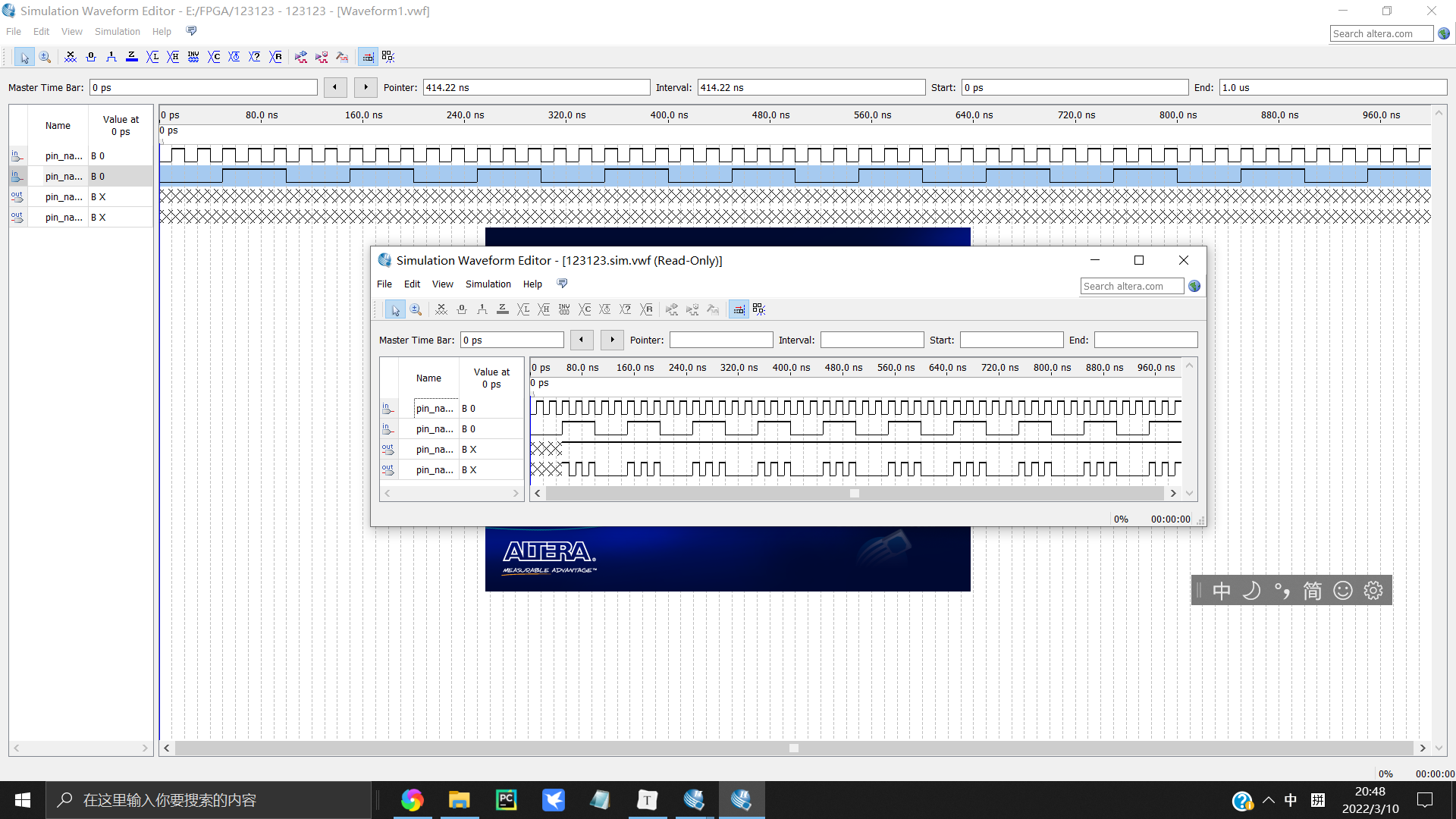1456x819 pixels.
Task: Click sim.vwf waveform horizontal scrollbar thumb
Action: (855, 493)
